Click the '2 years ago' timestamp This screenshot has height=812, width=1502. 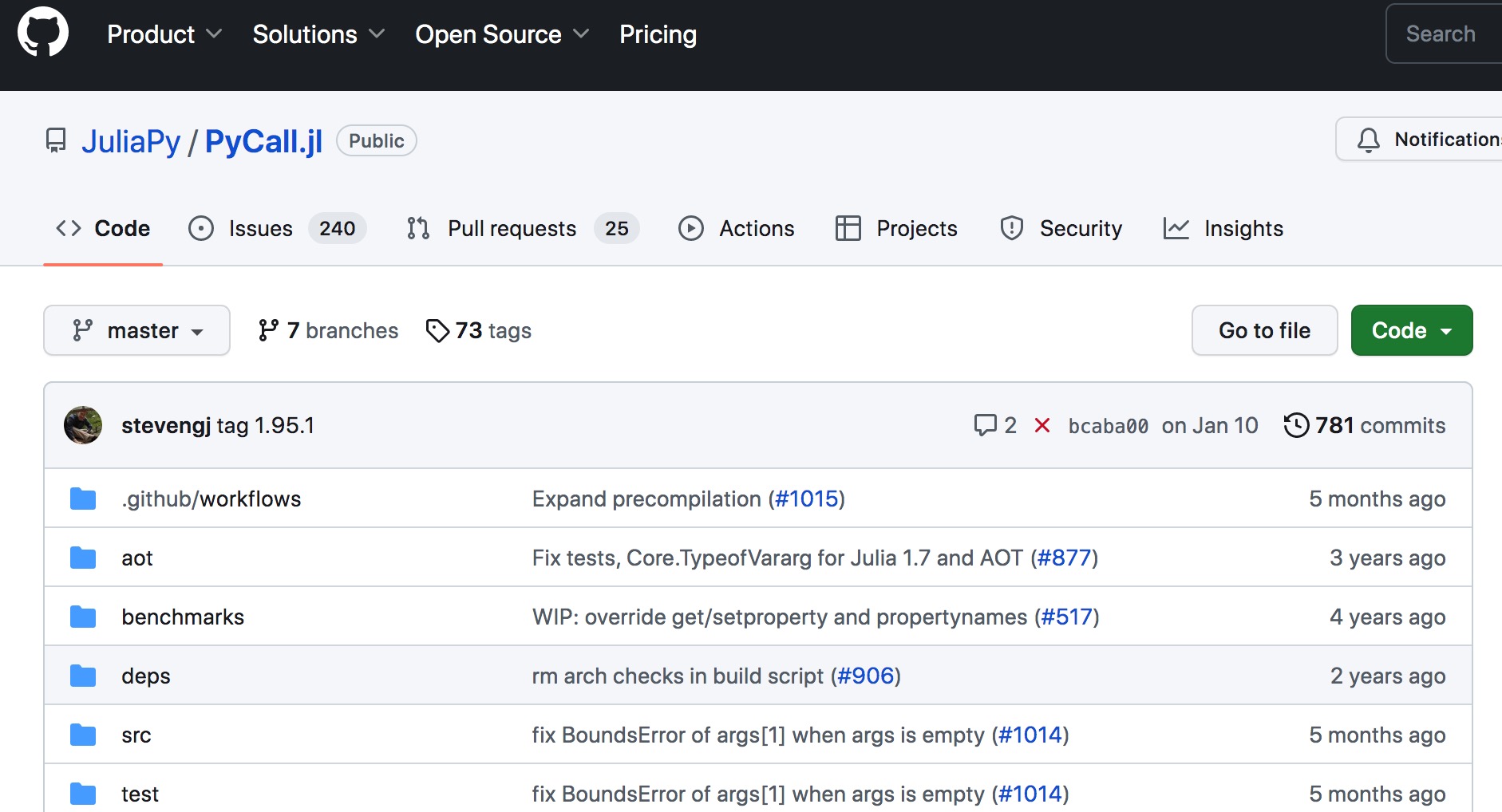point(1387,676)
